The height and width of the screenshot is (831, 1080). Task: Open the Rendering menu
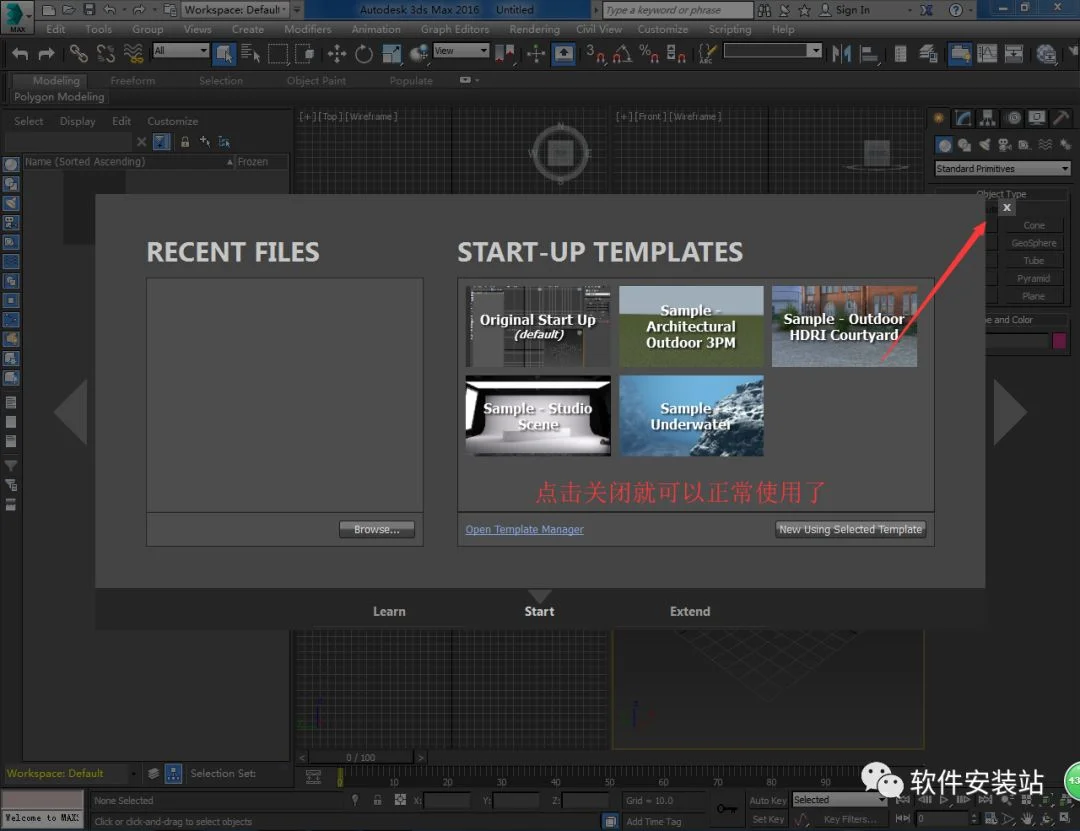click(x=534, y=29)
